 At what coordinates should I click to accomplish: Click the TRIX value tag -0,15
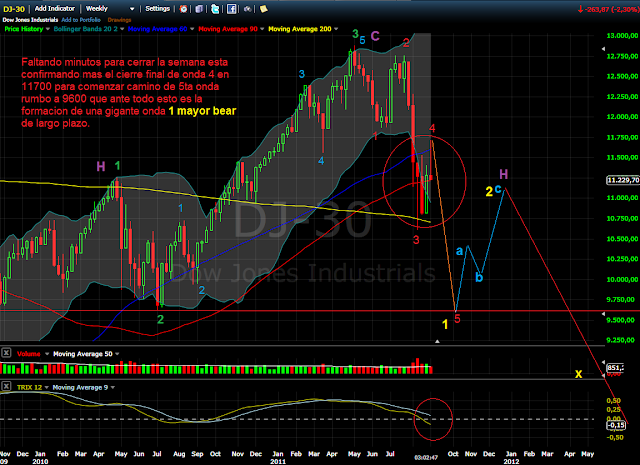tap(616, 425)
